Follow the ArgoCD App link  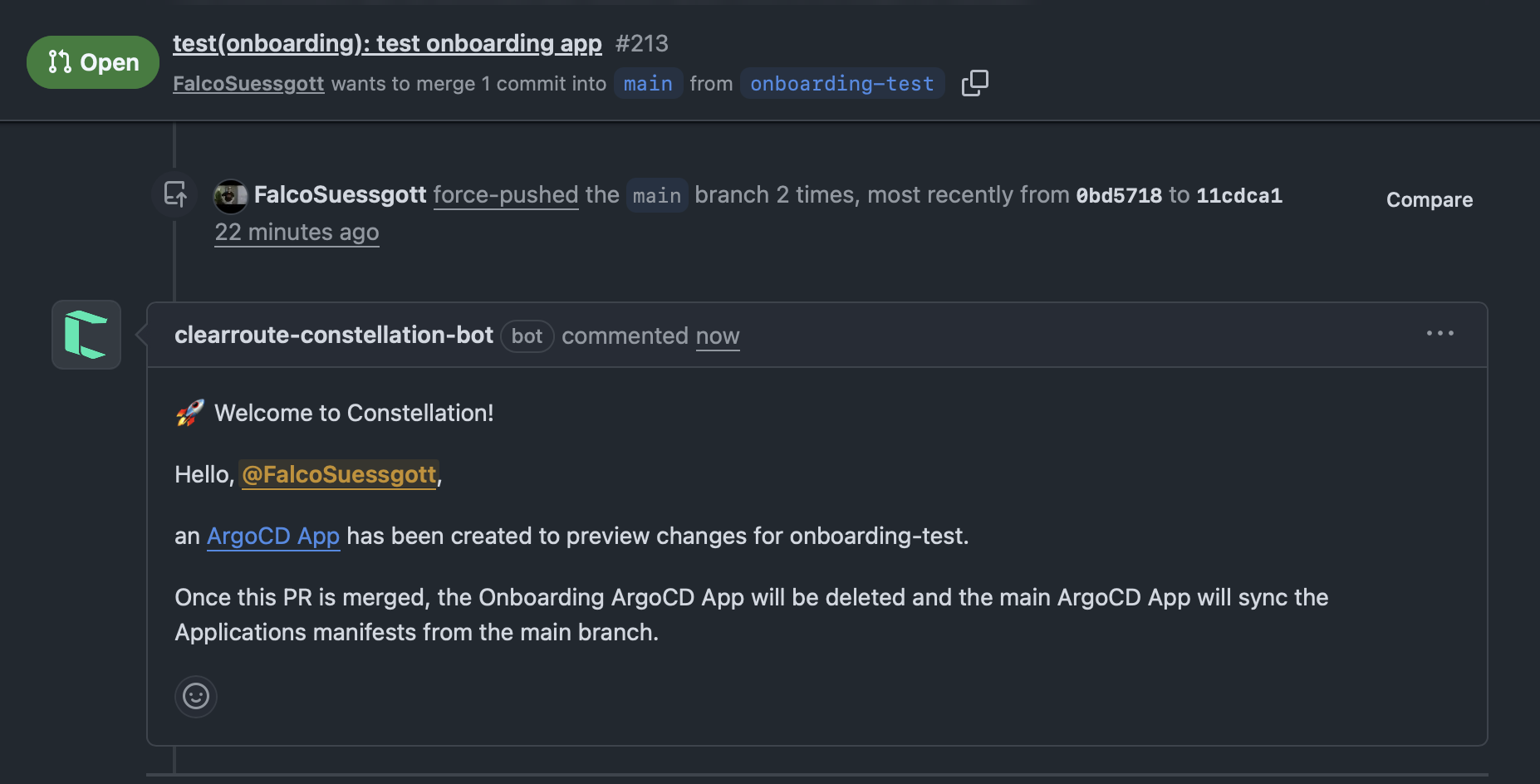(x=273, y=536)
